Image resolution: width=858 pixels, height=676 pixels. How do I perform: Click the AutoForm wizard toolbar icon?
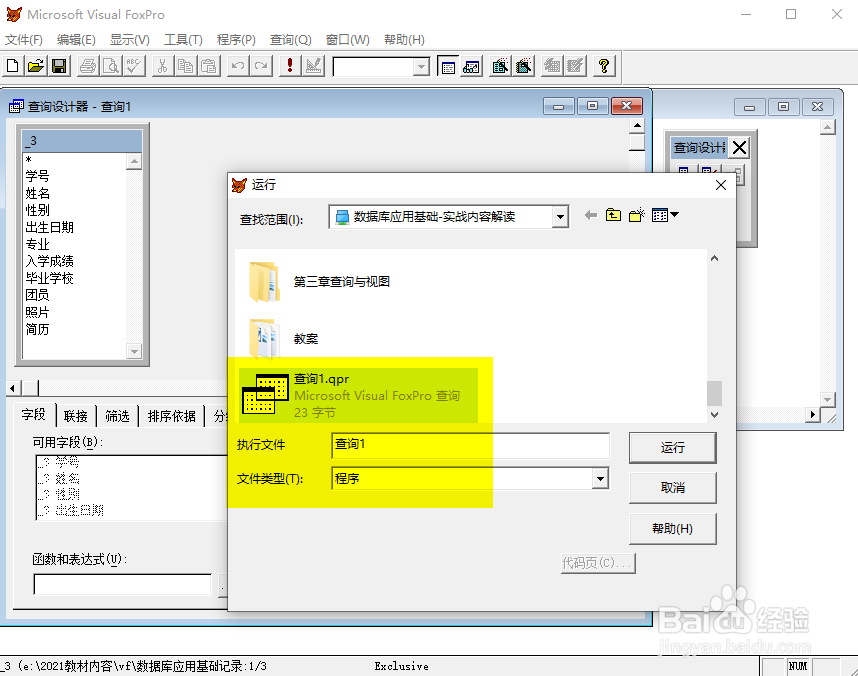(552, 66)
